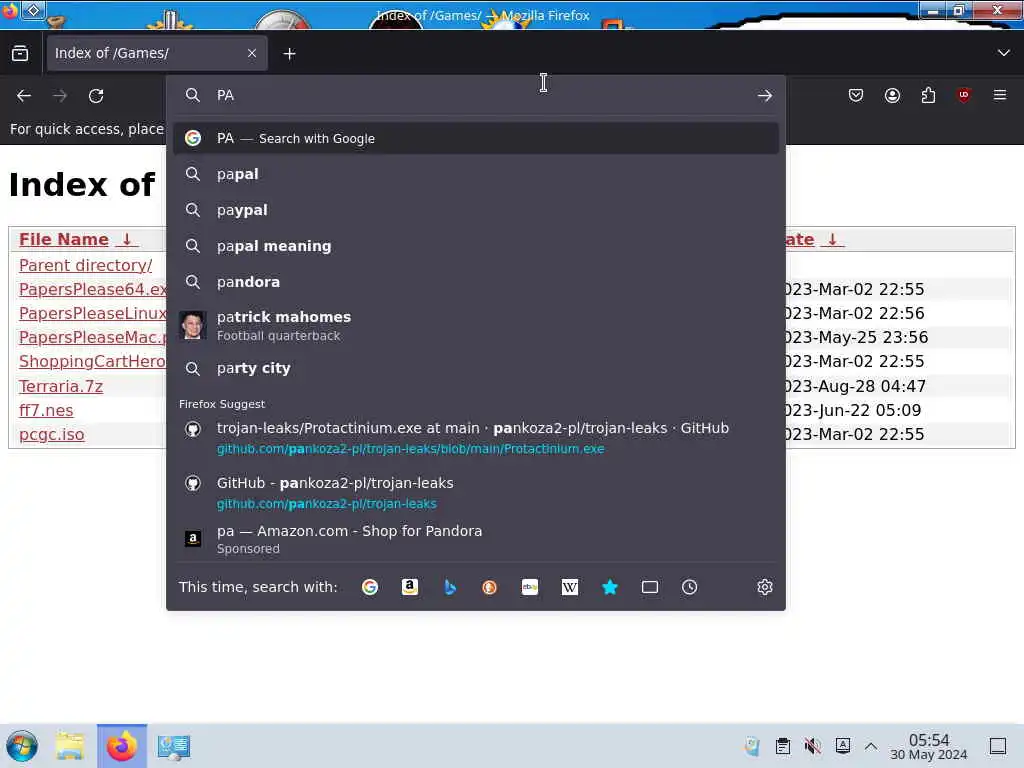The height and width of the screenshot is (768, 1024).
Task: Open the computer monitor taskbar icon
Action: pyautogui.click(x=174, y=746)
